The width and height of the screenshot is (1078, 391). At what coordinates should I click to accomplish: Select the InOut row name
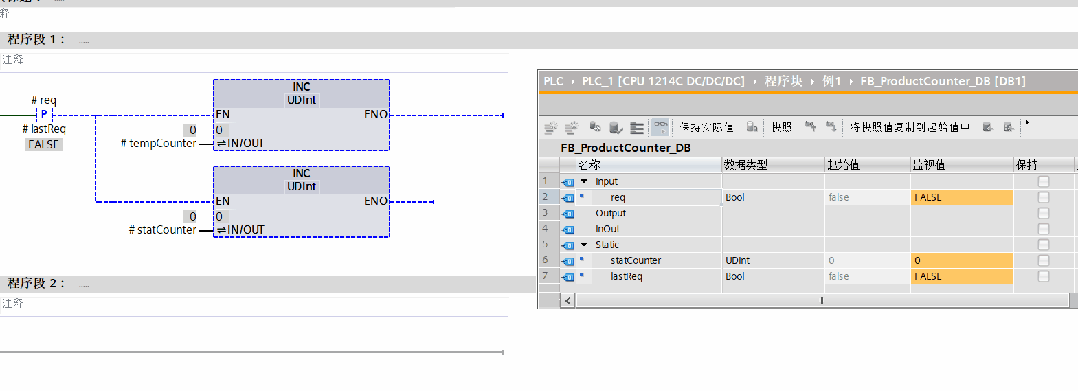608,229
